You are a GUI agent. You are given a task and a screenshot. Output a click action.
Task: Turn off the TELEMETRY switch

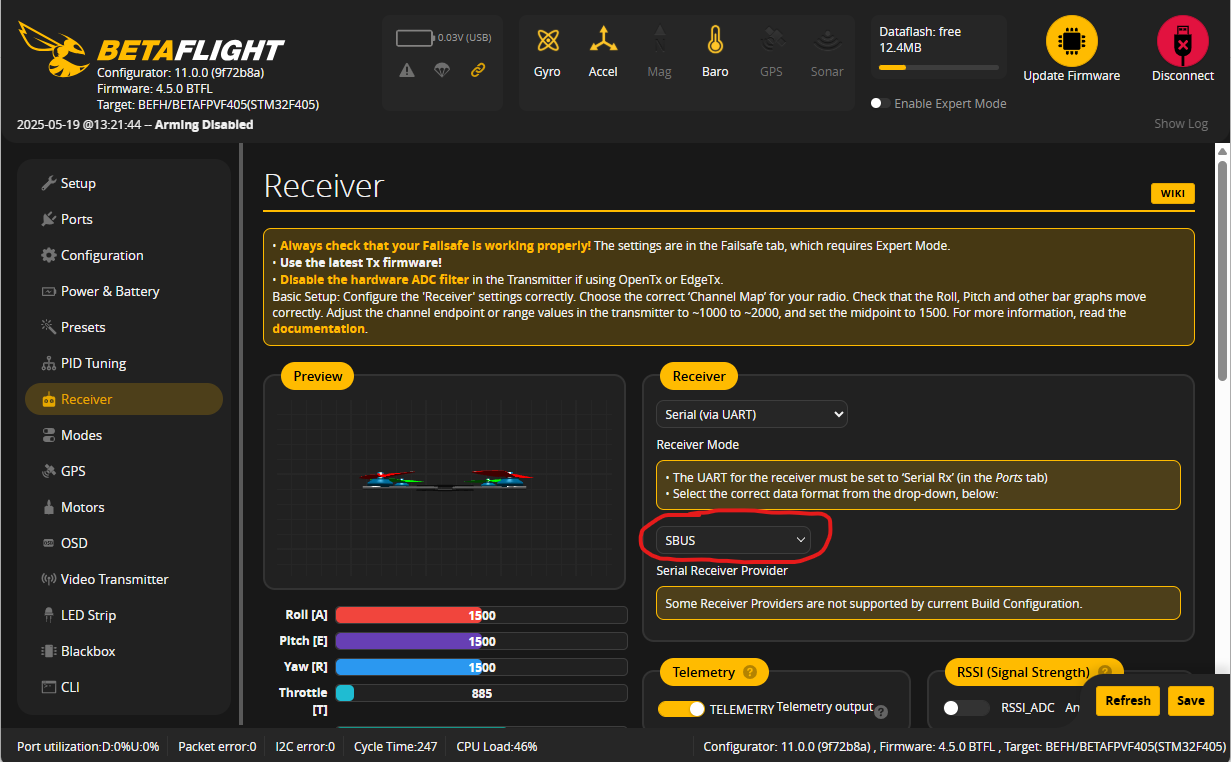(x=681, y=709)
